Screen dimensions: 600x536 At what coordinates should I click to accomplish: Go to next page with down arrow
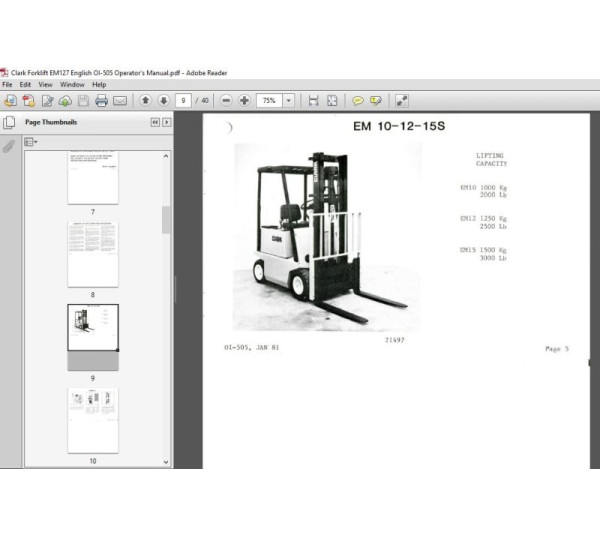(x=163, y=101)
